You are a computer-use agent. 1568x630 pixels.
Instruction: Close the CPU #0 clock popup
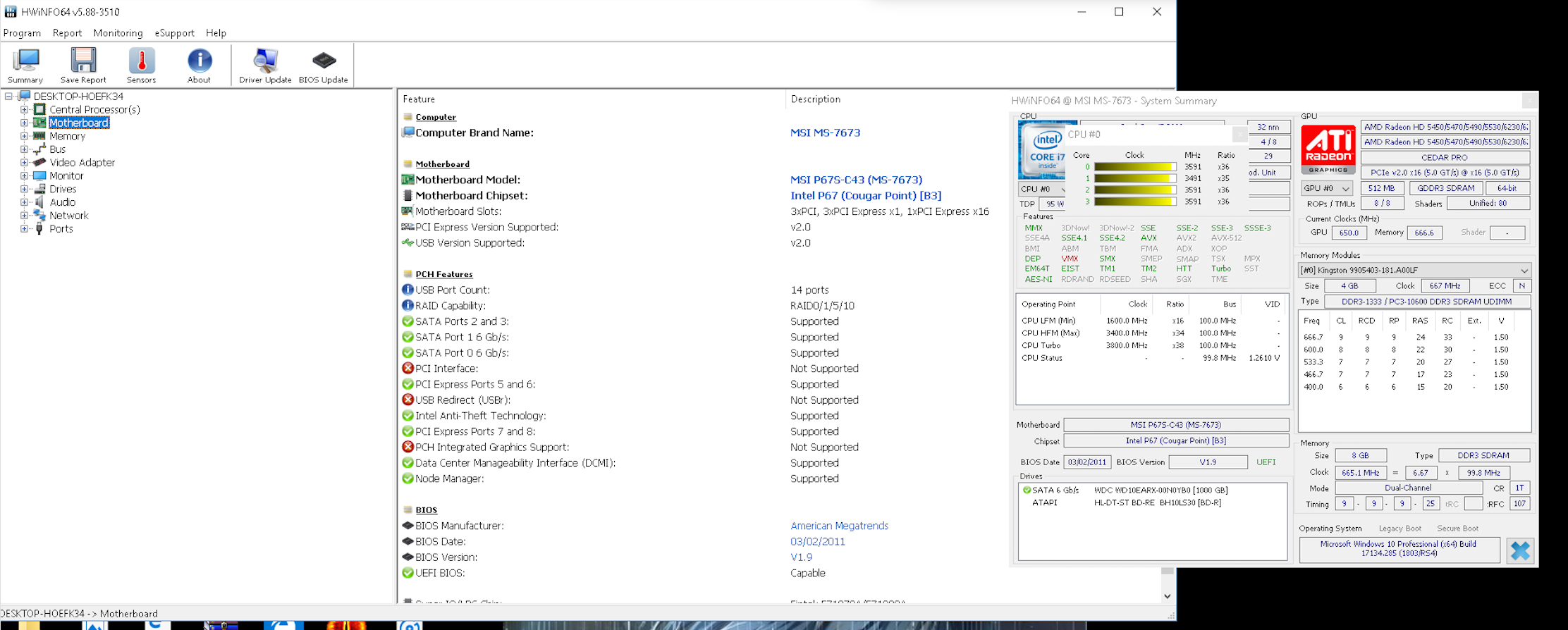pyautogui.click(x=1239, y=134)
